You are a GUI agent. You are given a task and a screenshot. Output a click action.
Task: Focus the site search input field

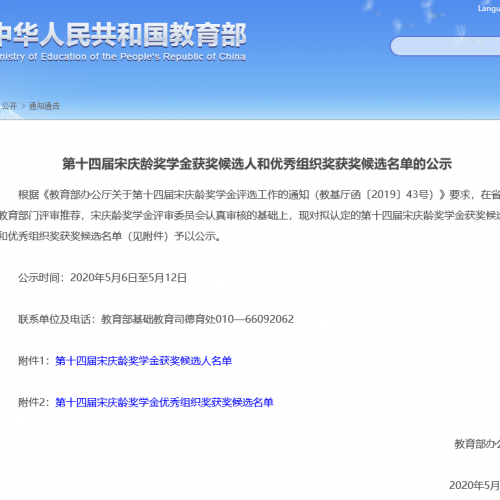point(445,46)
